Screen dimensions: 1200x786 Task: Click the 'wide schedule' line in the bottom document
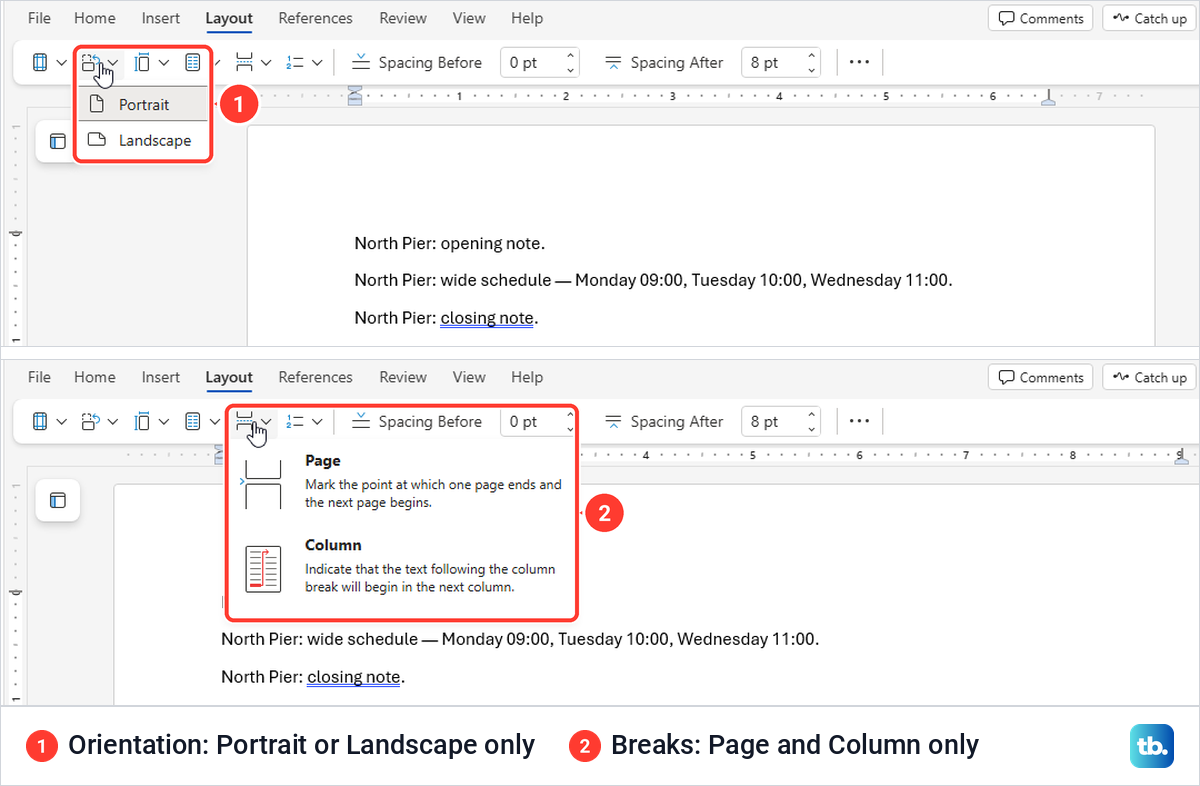coord(520,639)
